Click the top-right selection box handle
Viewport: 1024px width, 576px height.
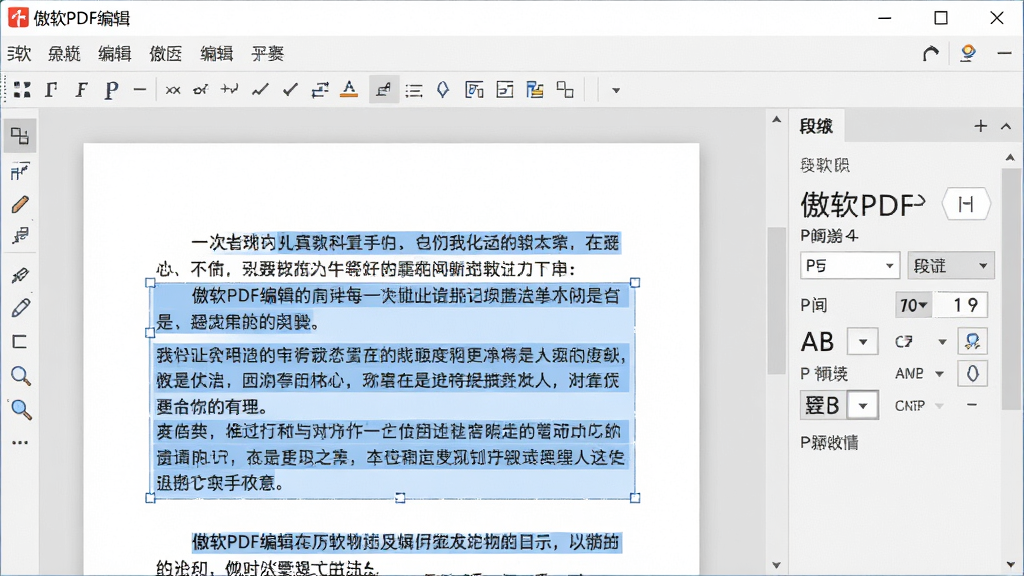(635, 283)
